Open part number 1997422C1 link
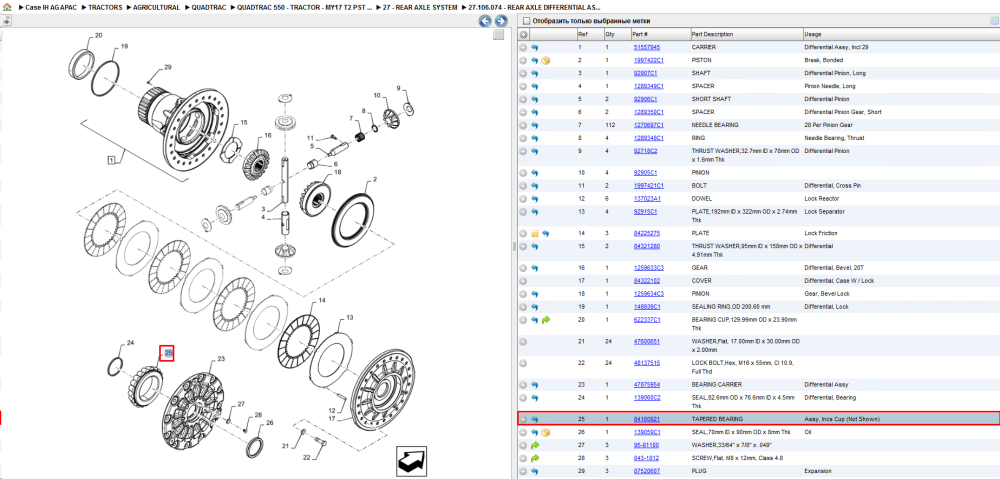The image size is (1000, 479). click(x=649, y=61)
